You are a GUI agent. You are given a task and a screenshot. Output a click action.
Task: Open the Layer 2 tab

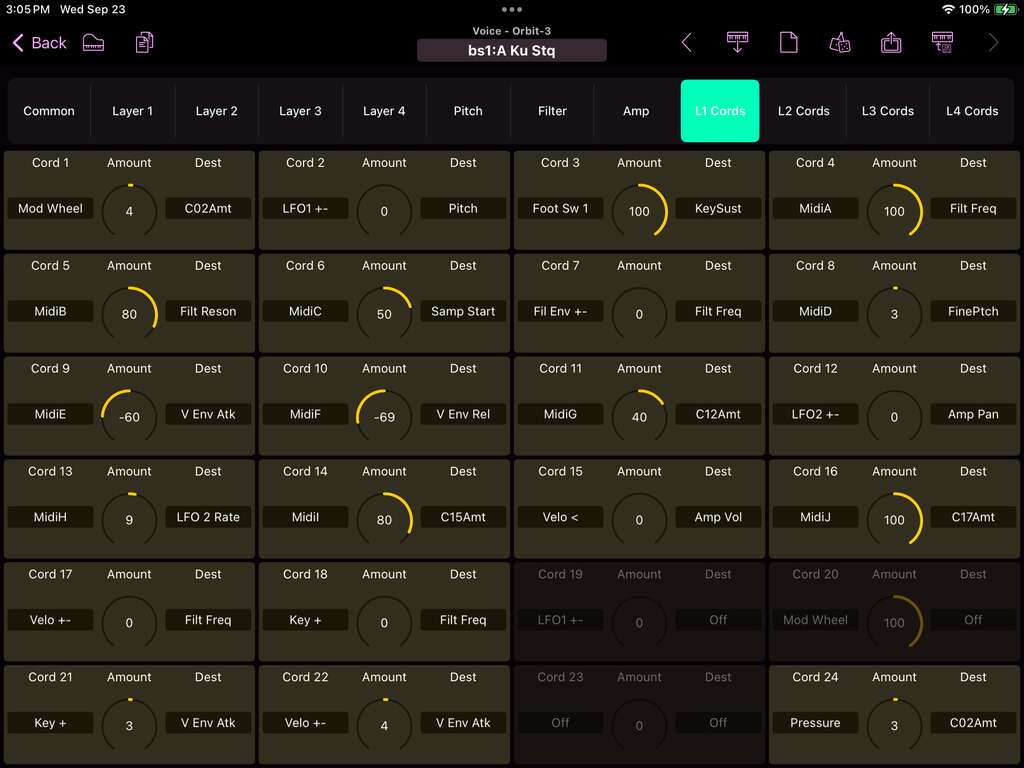coord(217,111)
